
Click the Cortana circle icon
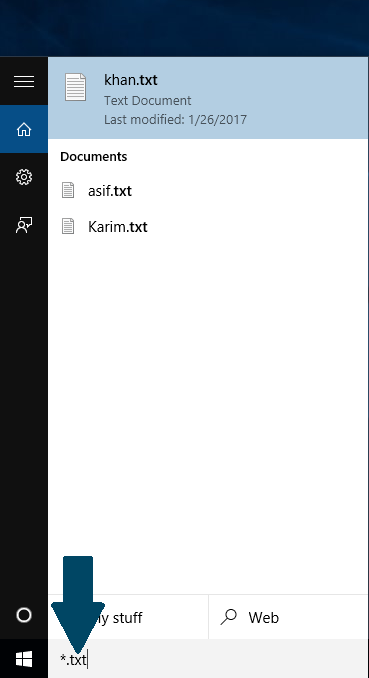23,615
